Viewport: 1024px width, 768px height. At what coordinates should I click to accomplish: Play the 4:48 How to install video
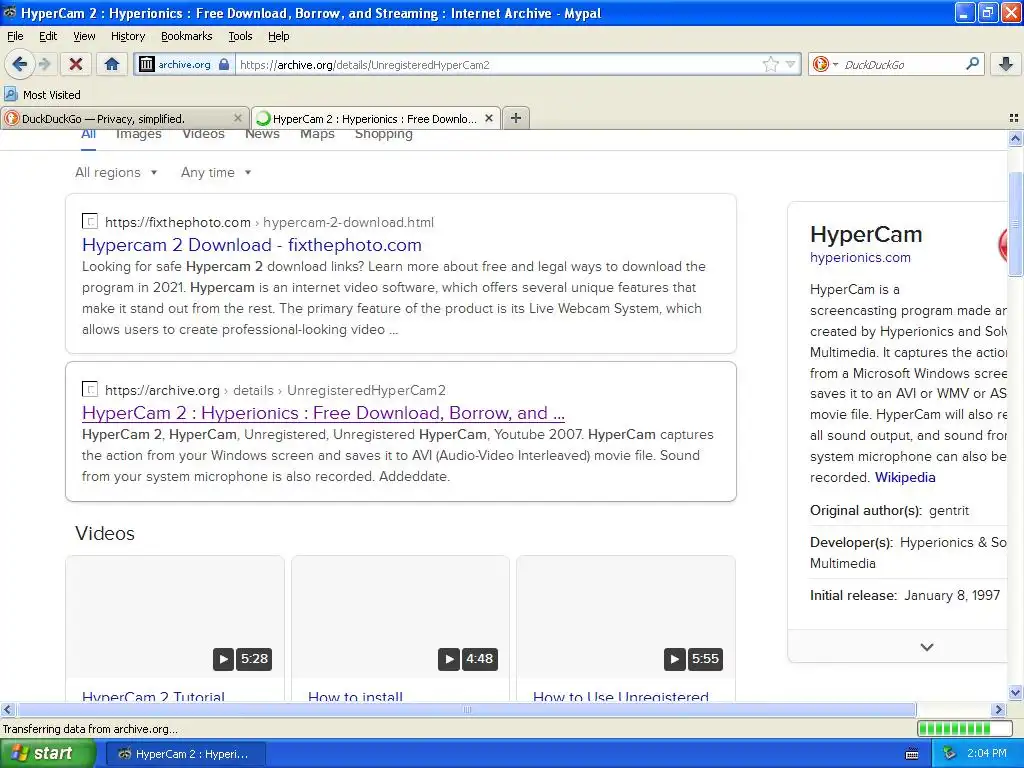(x=448, y=658)
